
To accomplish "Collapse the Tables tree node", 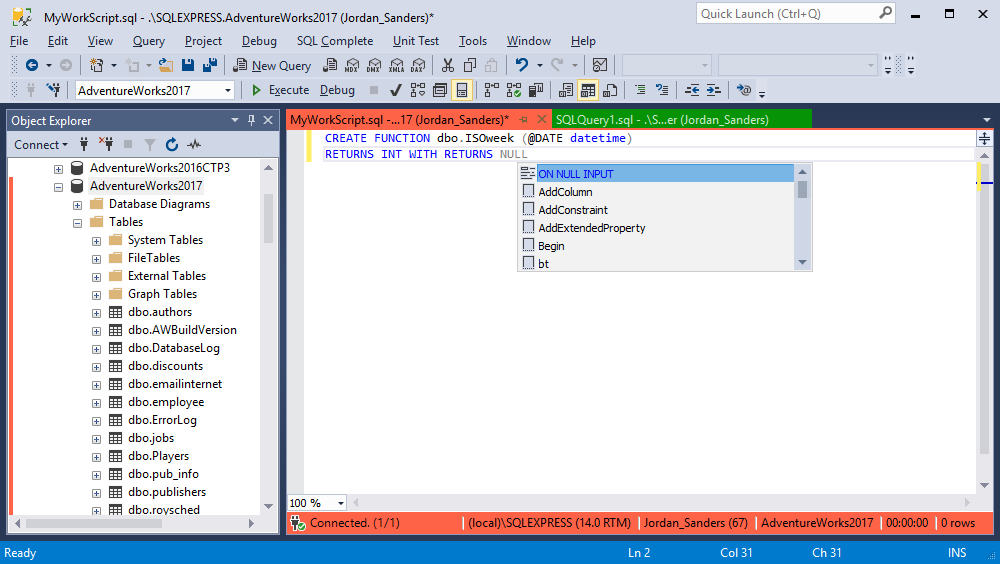I will (x=77, y=222).
